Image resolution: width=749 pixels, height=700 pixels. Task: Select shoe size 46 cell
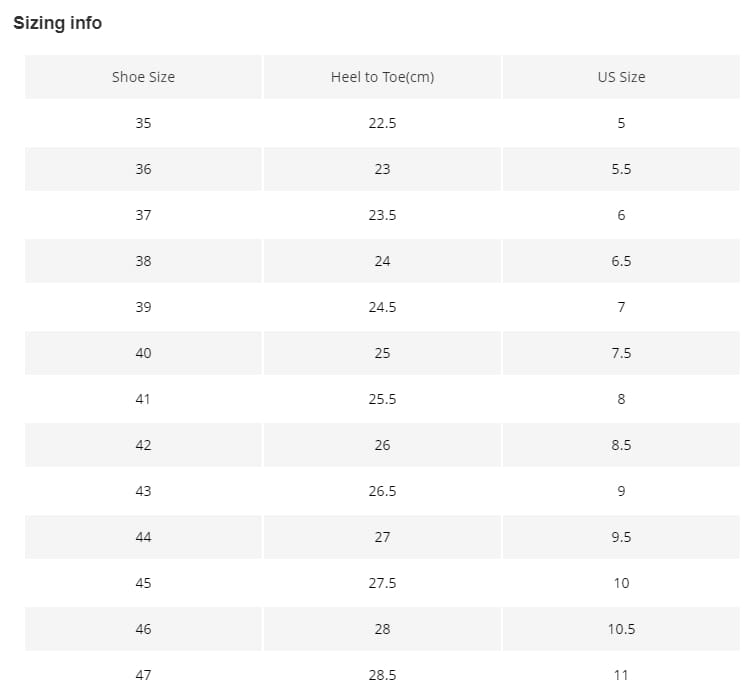click(x=143, y=629)
